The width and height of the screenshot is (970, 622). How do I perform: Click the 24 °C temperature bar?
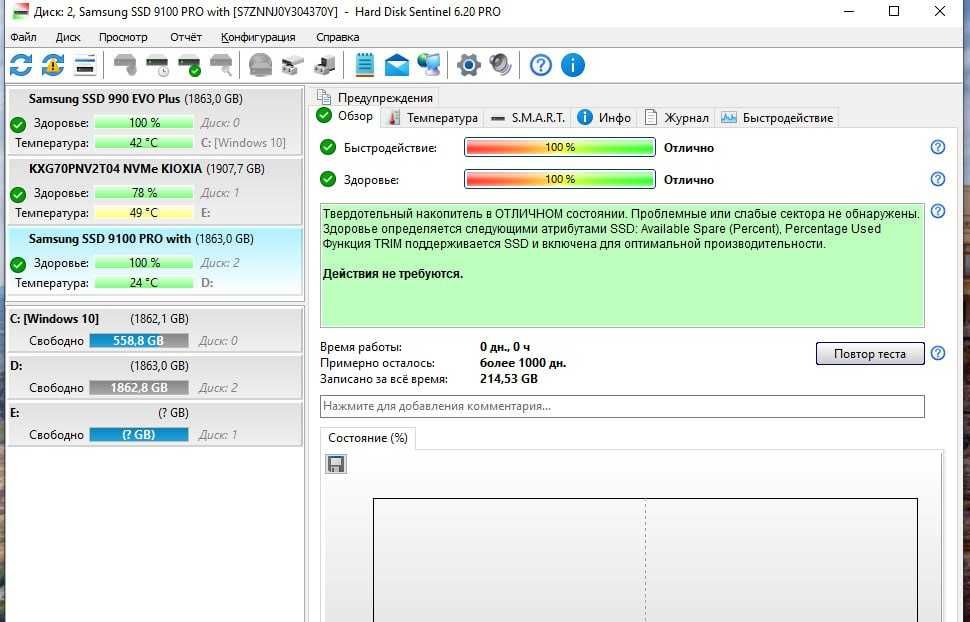pos(144,283)
